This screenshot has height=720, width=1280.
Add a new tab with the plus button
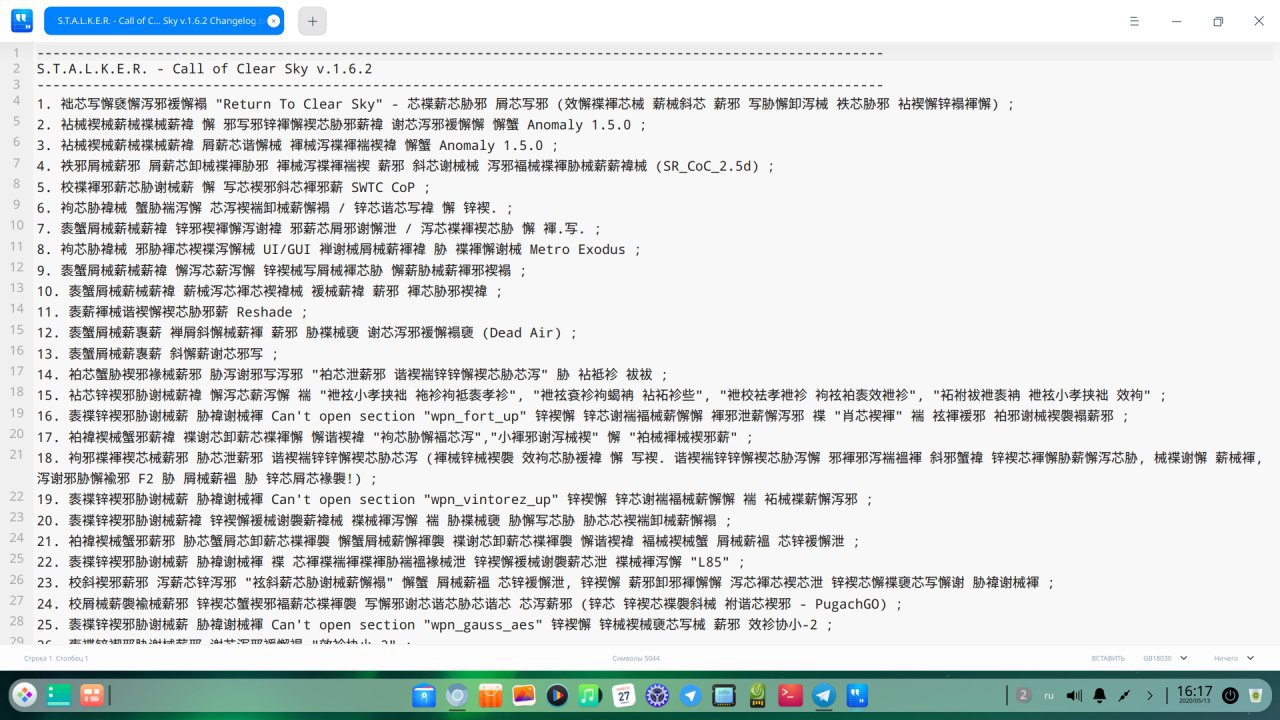pos(312,21)
